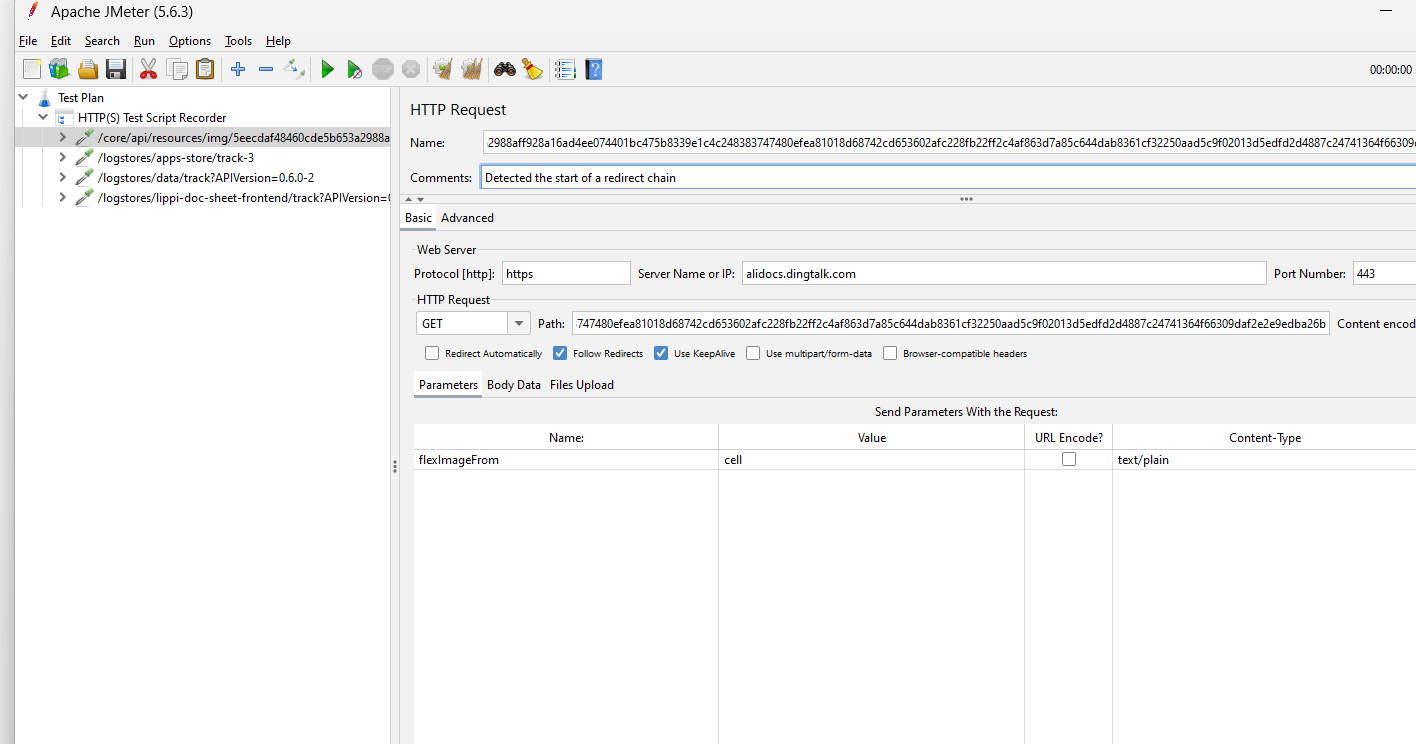Expand the /core/api/resources/img request node
The width and height of the screenshot is (1416, 744).
click(x=63, y=138)
